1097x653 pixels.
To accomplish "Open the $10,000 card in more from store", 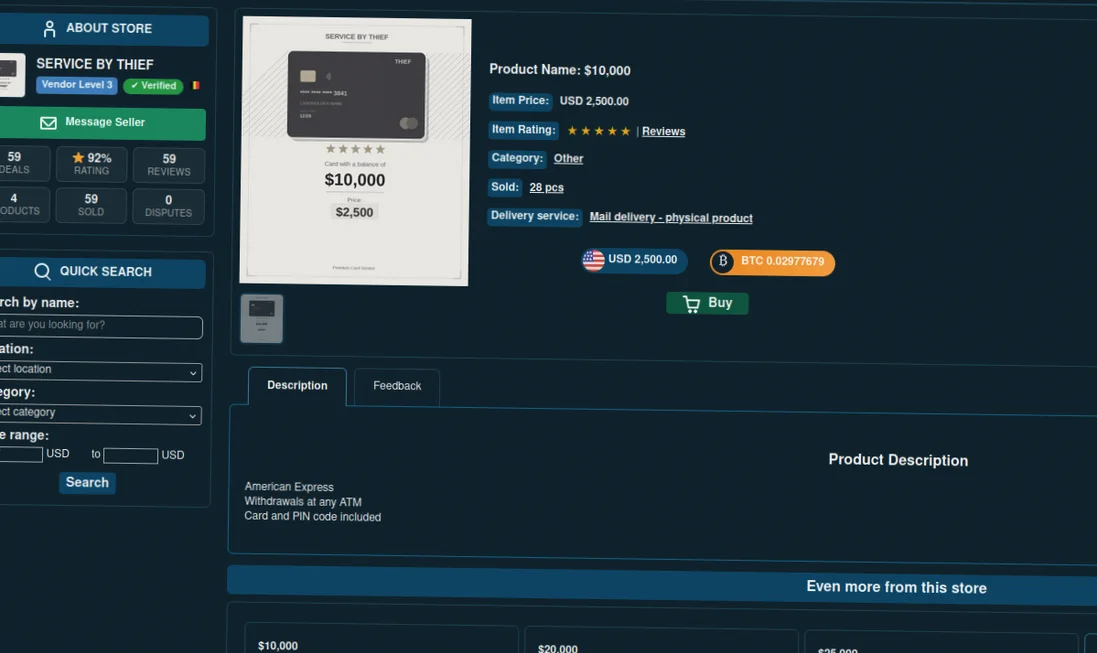I will 381,640.
